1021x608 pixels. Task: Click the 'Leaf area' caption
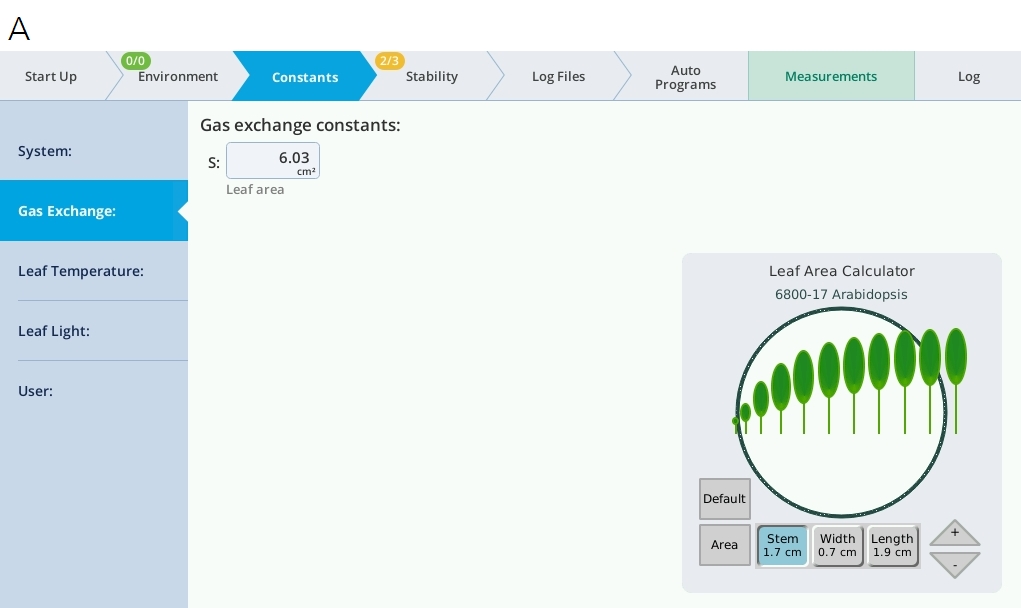pos(255,189)
